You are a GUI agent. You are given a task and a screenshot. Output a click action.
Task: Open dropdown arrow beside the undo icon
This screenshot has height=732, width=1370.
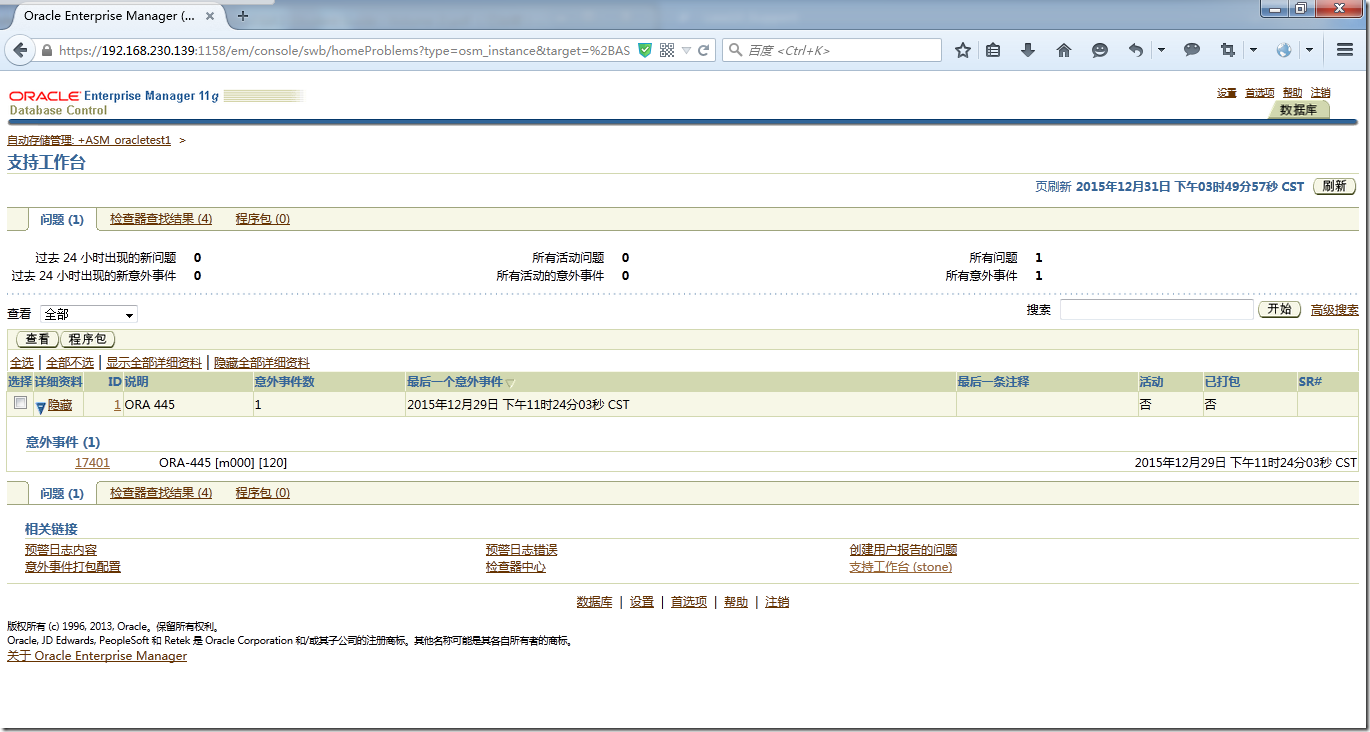coord(1161,50)
